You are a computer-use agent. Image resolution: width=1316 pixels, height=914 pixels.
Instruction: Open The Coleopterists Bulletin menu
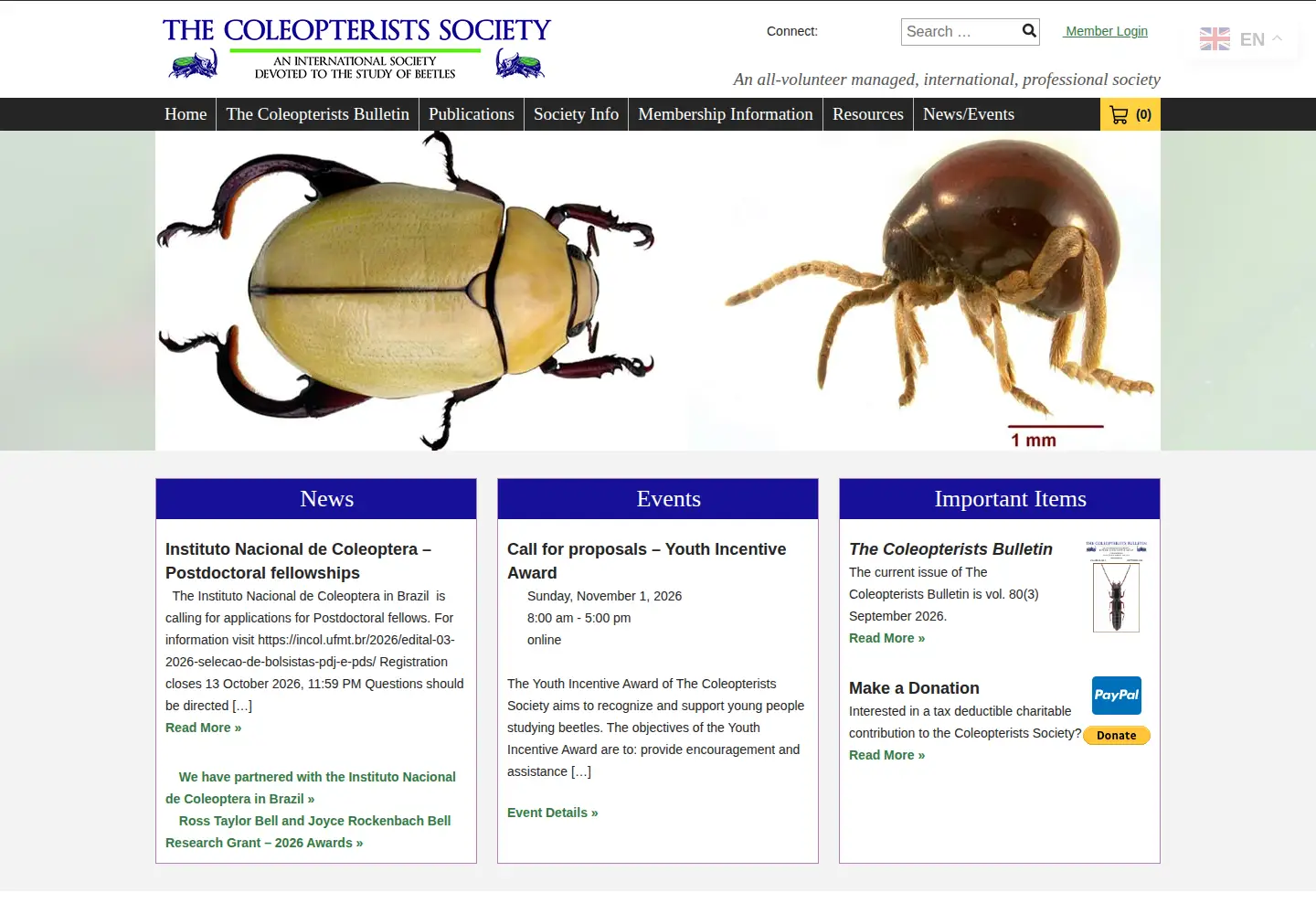317,114
